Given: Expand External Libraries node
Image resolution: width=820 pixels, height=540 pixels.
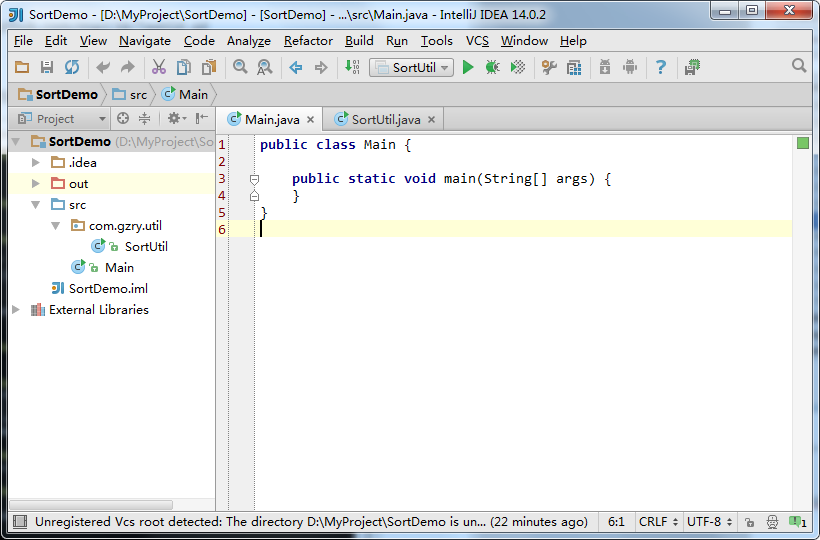Looking at the screenshot, I should (x=16, y=309).
